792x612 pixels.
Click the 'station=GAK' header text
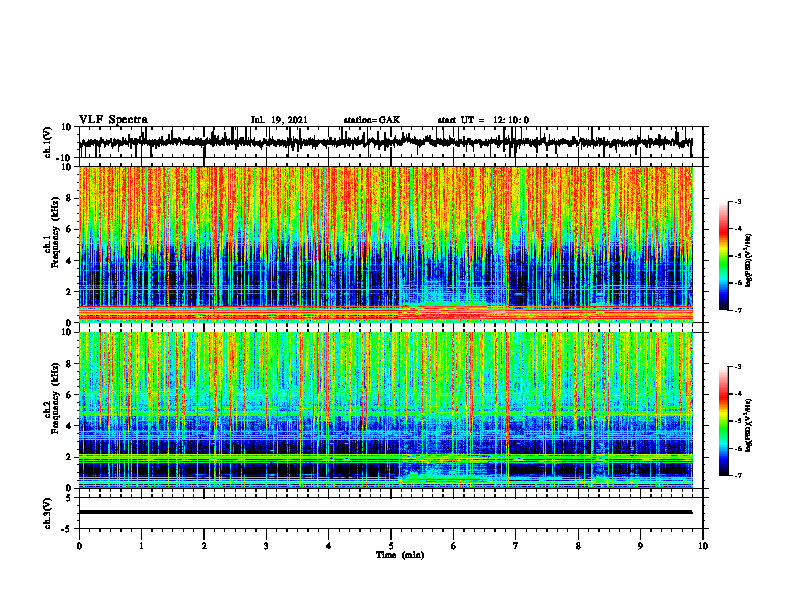(372, 120)
